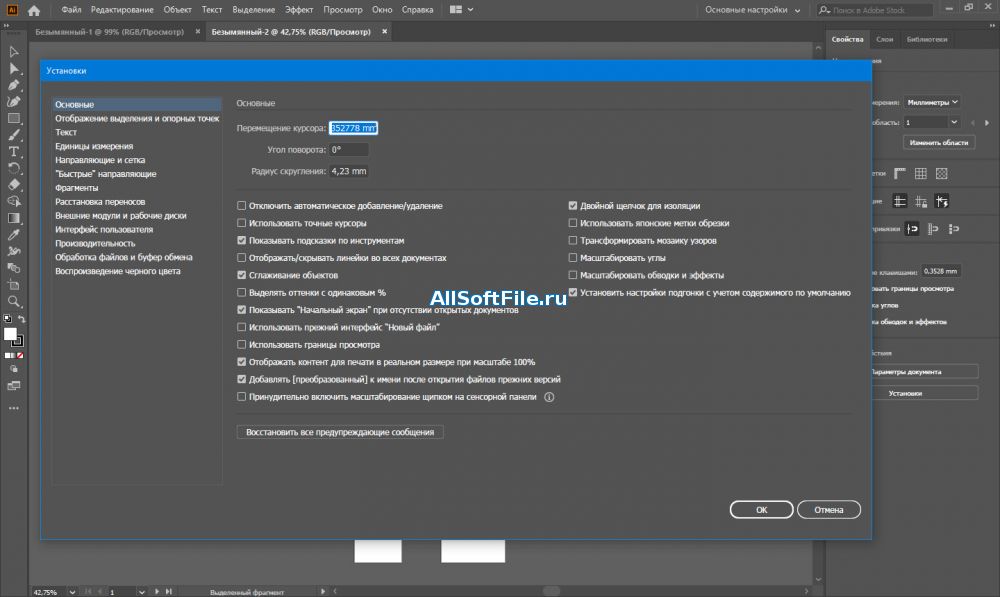
Task: Pick the Zoom magnifier tool
Action: tap(14, 301)
